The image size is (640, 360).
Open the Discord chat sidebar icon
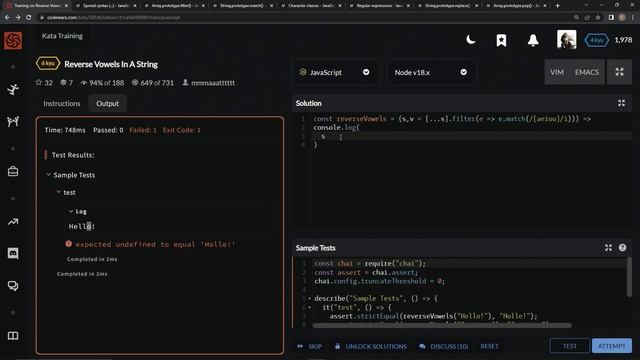pos(13,253)
